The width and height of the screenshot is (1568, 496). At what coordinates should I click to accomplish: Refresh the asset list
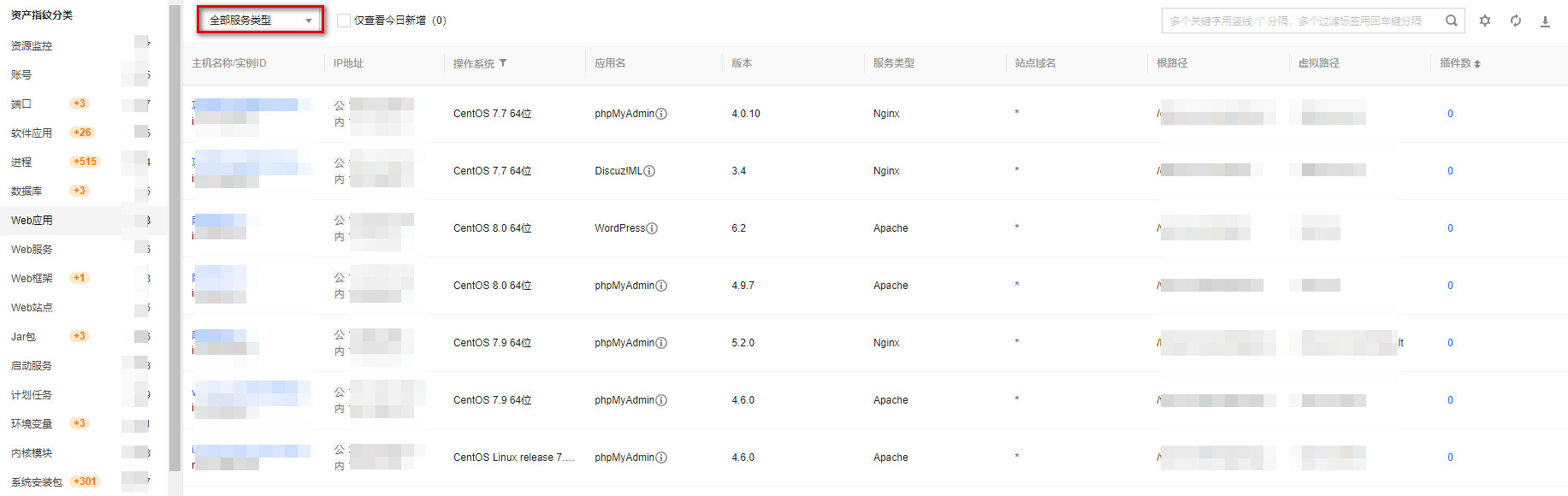[x=1516, y=21]
